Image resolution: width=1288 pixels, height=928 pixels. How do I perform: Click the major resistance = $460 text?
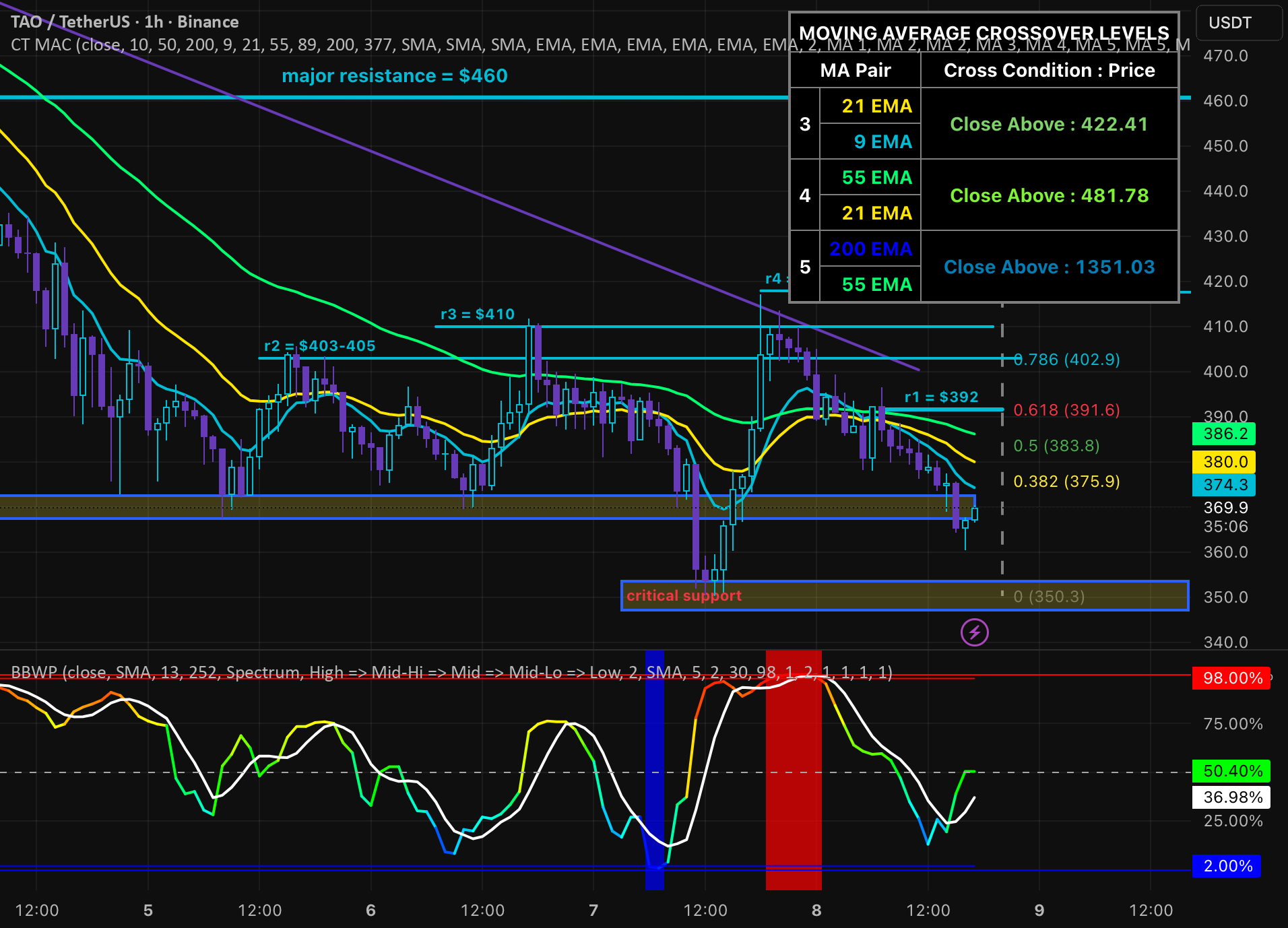pos(395,75)
